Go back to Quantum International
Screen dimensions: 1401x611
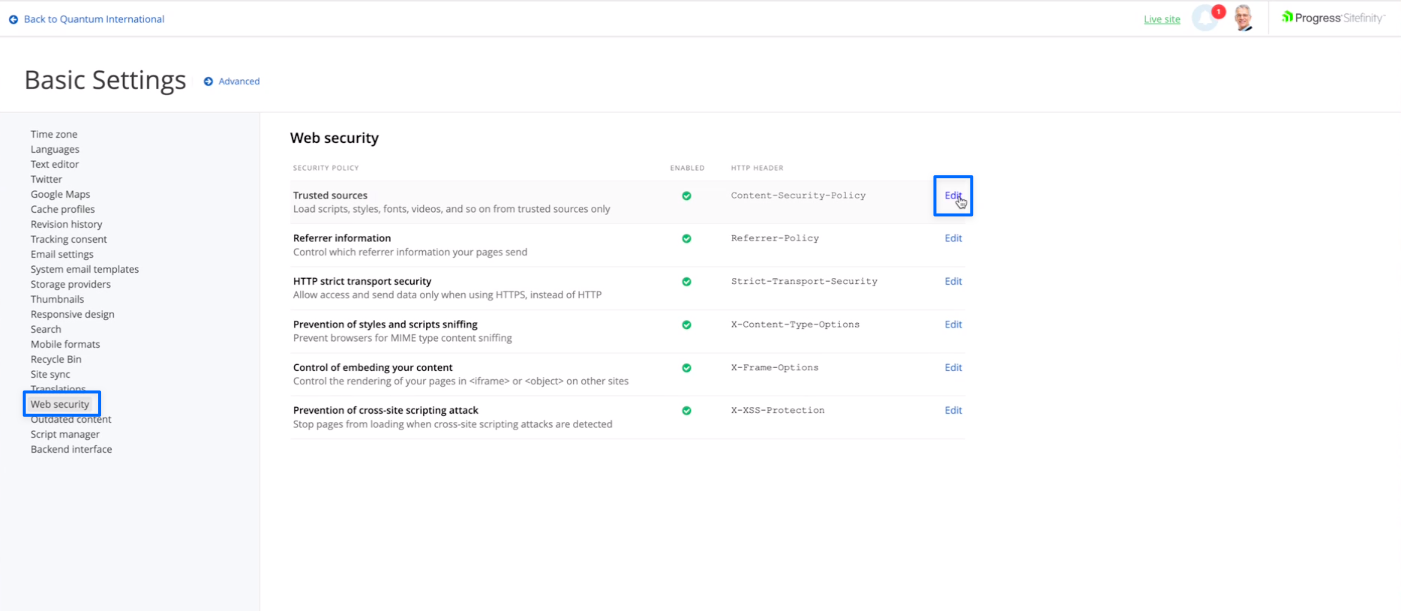click(94, 19)
